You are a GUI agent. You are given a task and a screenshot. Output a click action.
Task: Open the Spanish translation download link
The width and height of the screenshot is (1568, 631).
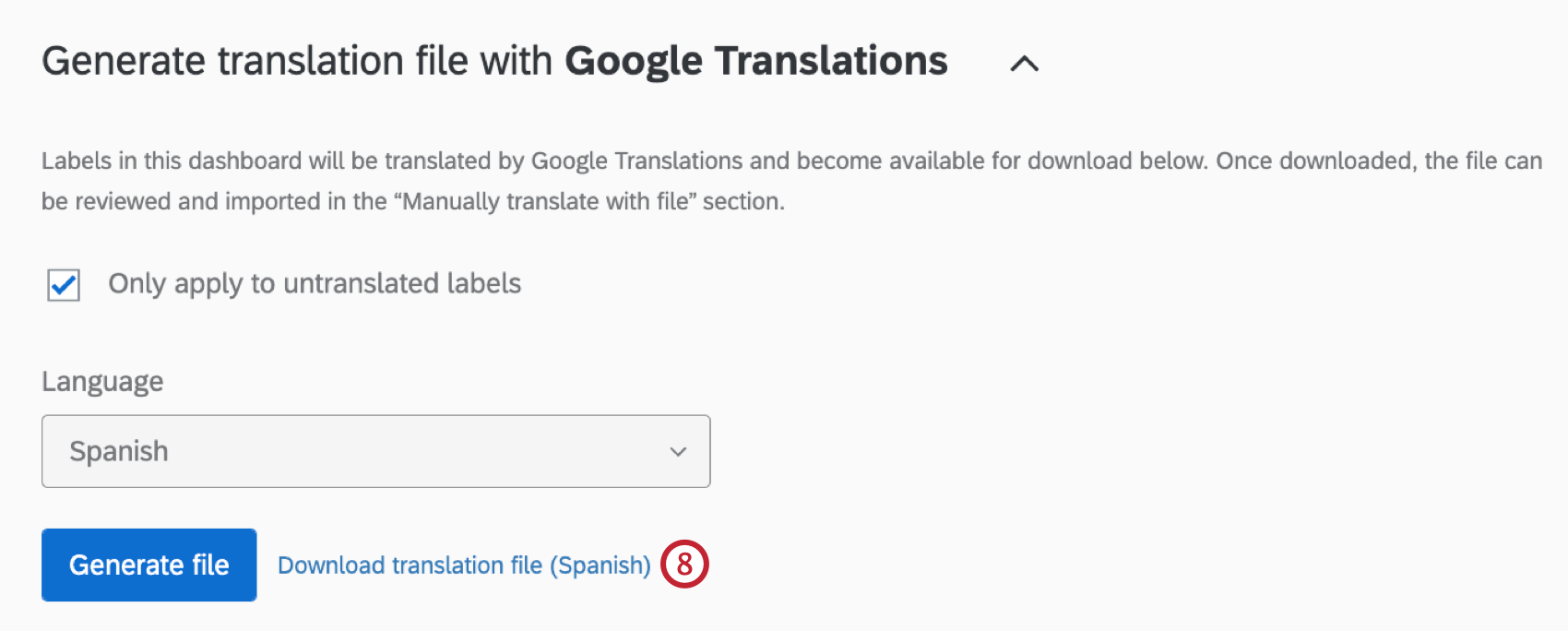coord(464,565)
